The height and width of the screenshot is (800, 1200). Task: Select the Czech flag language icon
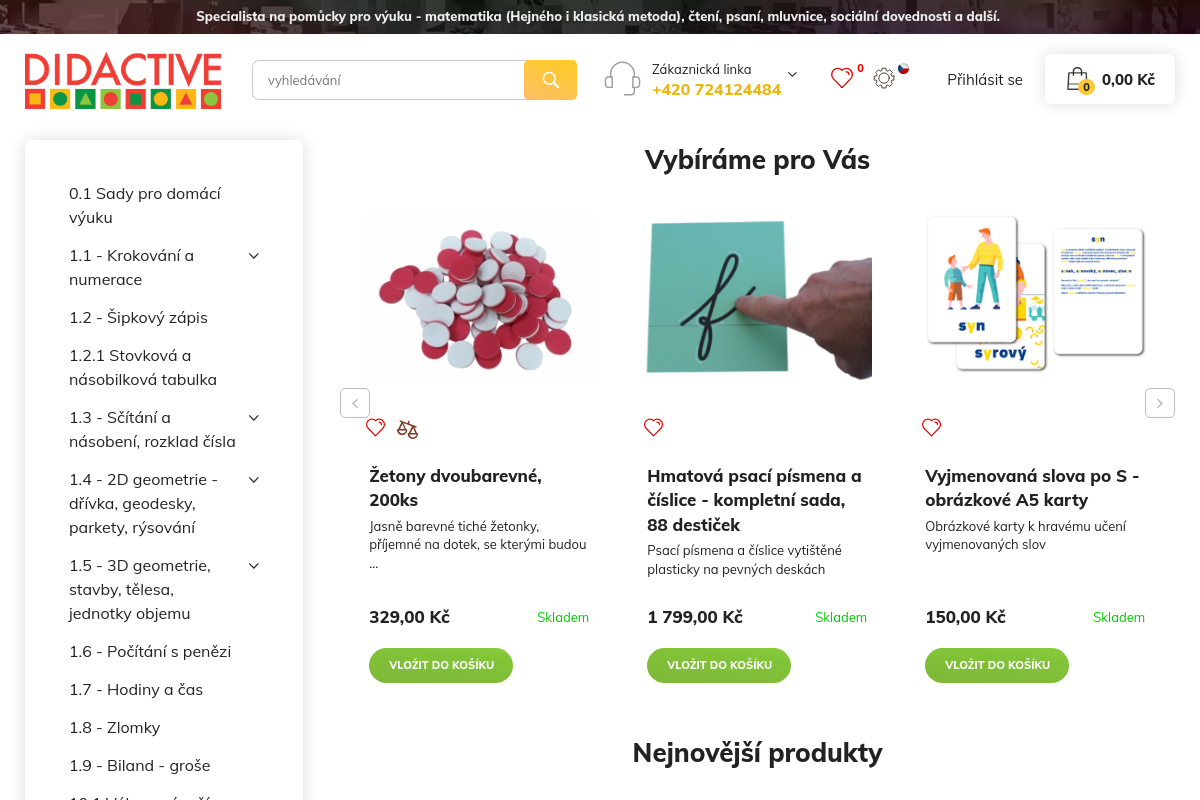tap(904, 69)
